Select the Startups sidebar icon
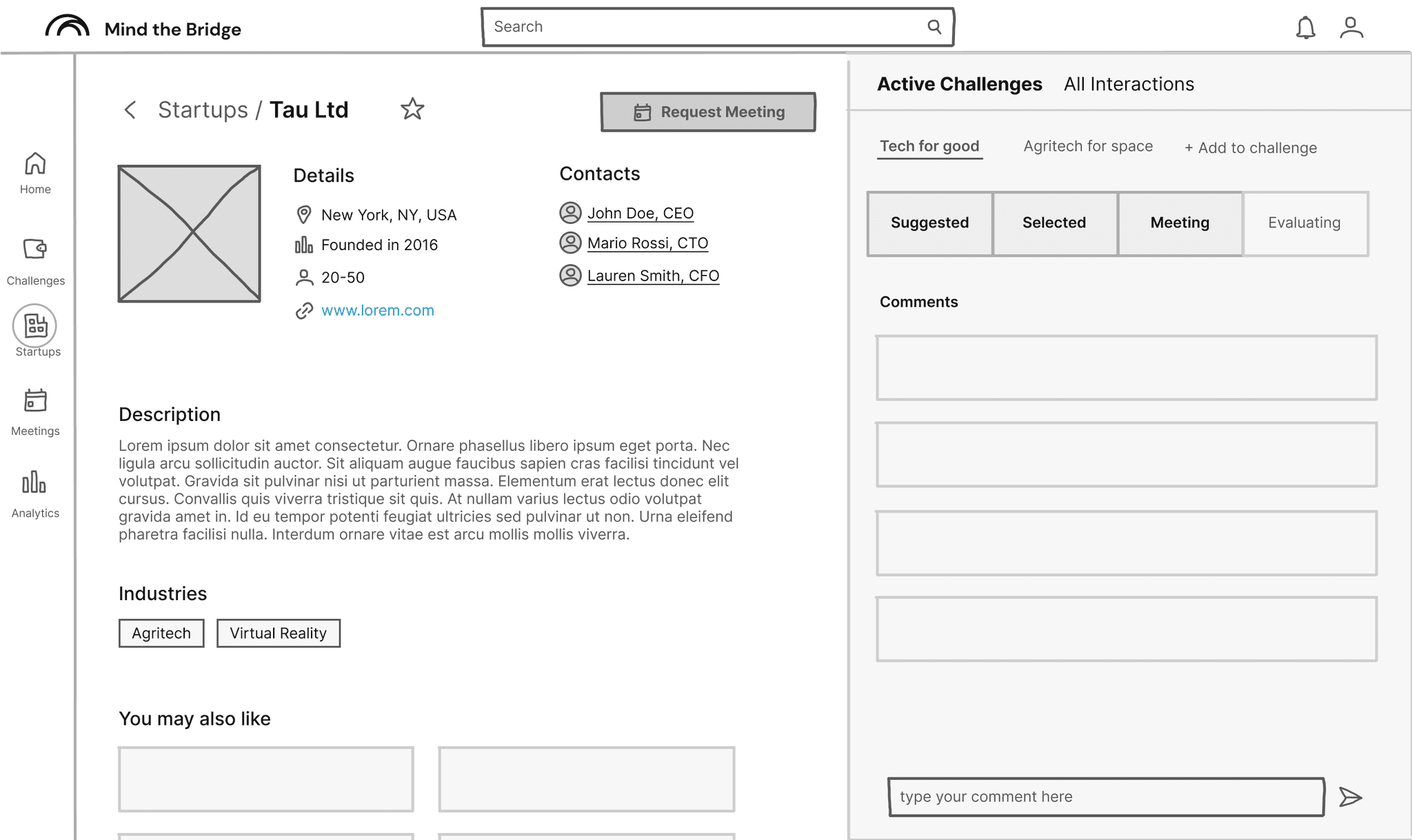Screen dimensions: 1412x840 (35, 326)
